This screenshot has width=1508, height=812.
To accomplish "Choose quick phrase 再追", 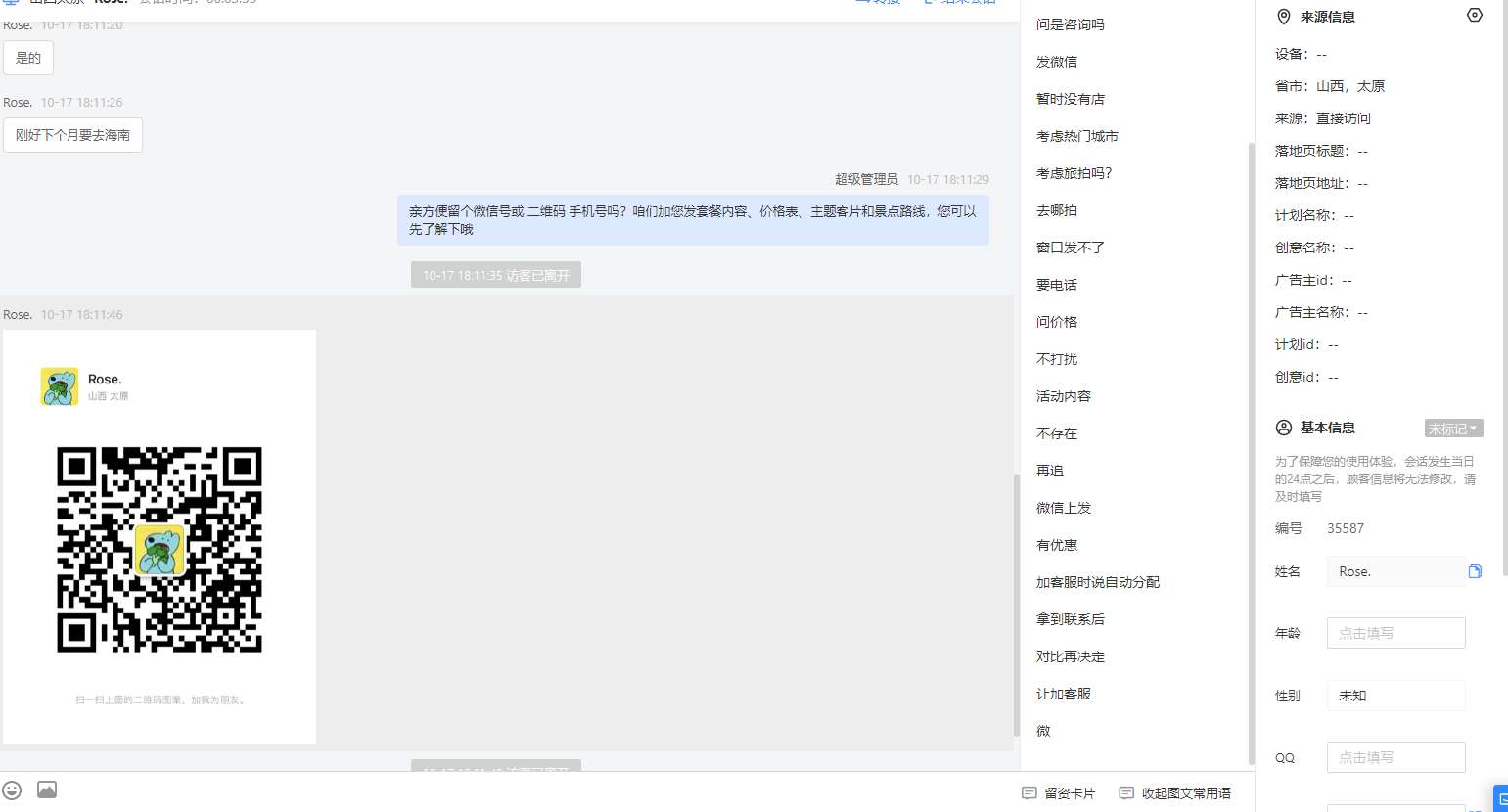I will coord(1050,471).
